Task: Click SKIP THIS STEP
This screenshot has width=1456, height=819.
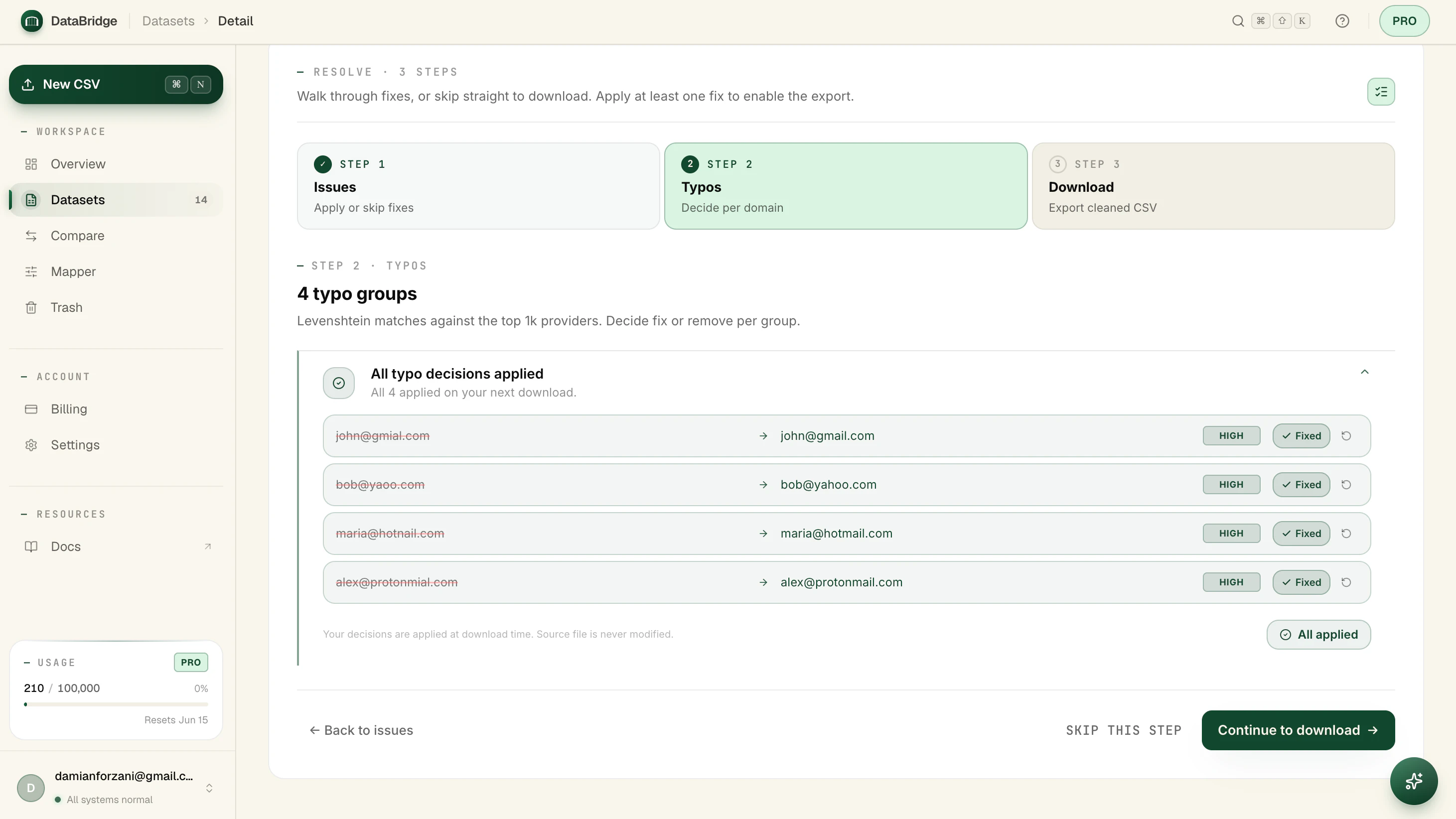Action: [x=1123, y=730]
